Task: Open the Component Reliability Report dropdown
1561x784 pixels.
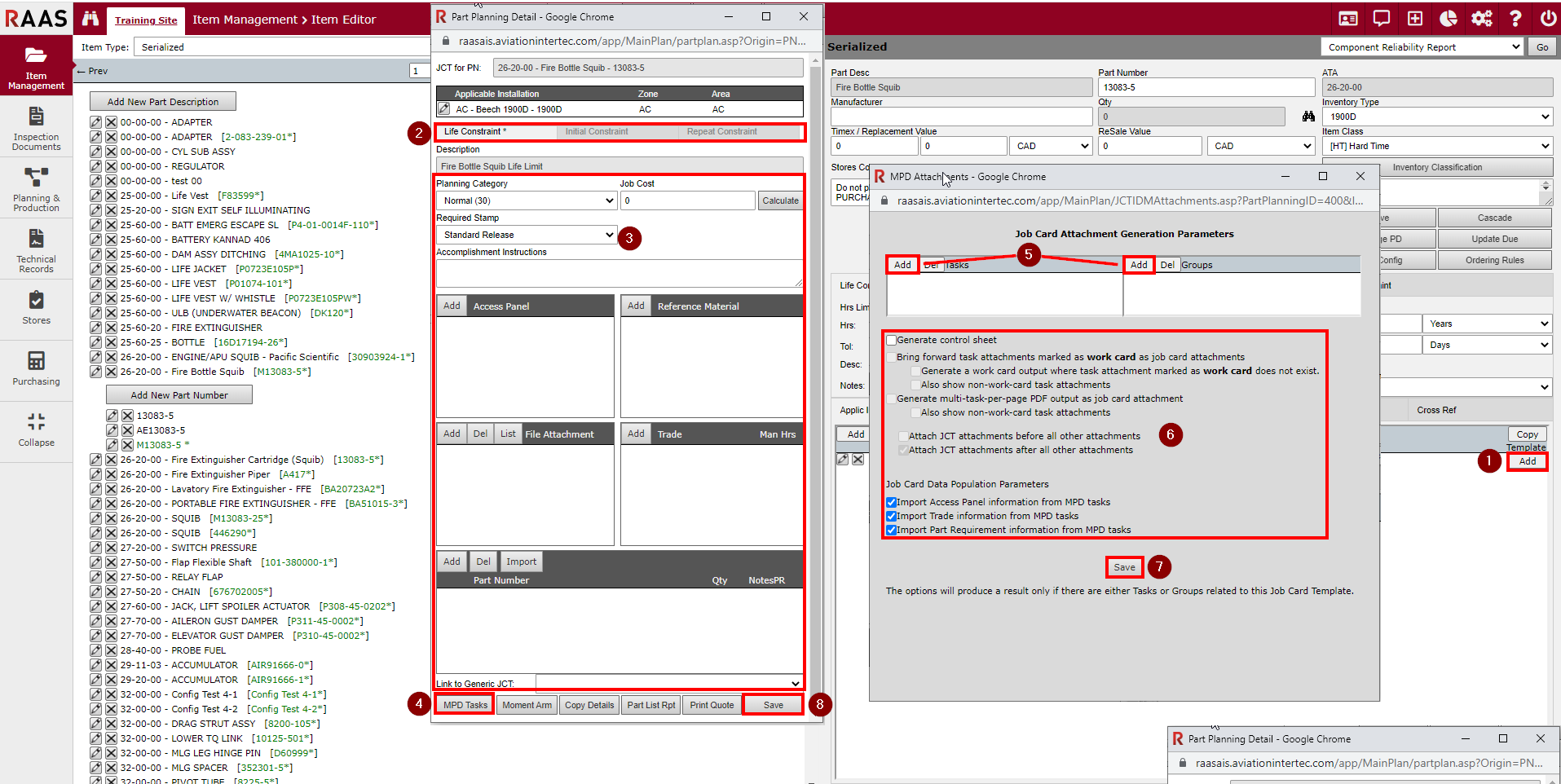Action: pos(1422,47)
